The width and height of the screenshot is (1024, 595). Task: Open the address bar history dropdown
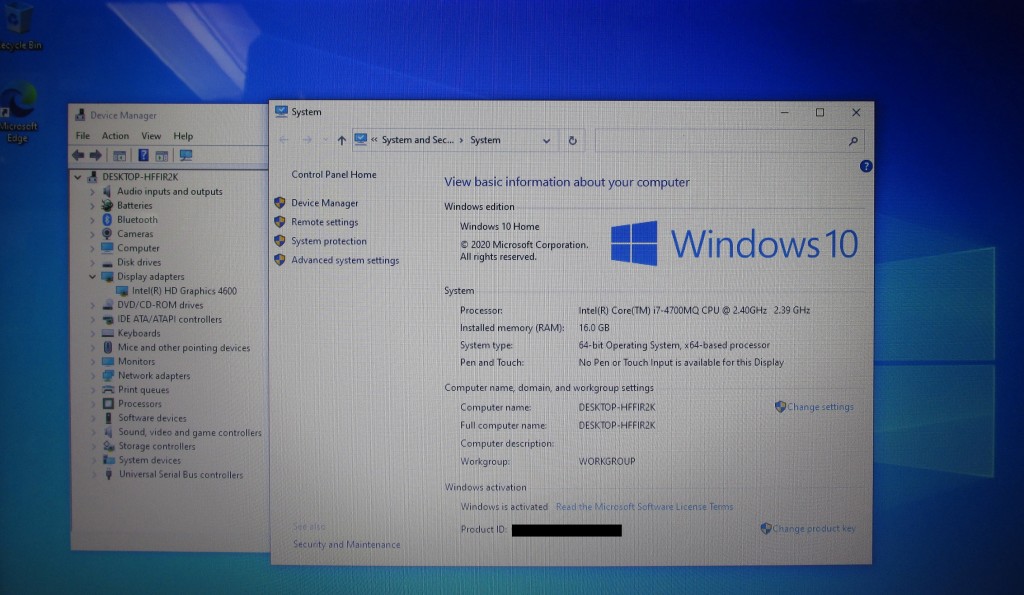(x=546, y=141)
